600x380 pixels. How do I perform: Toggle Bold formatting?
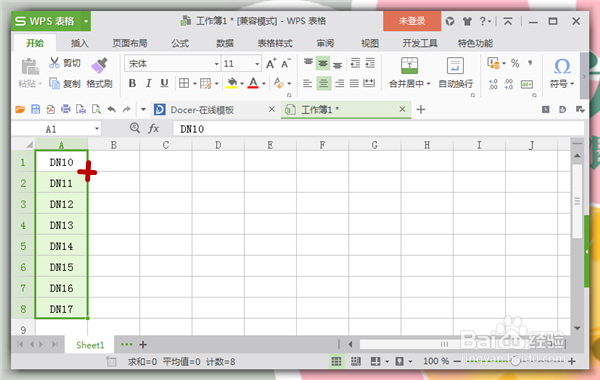132,83
